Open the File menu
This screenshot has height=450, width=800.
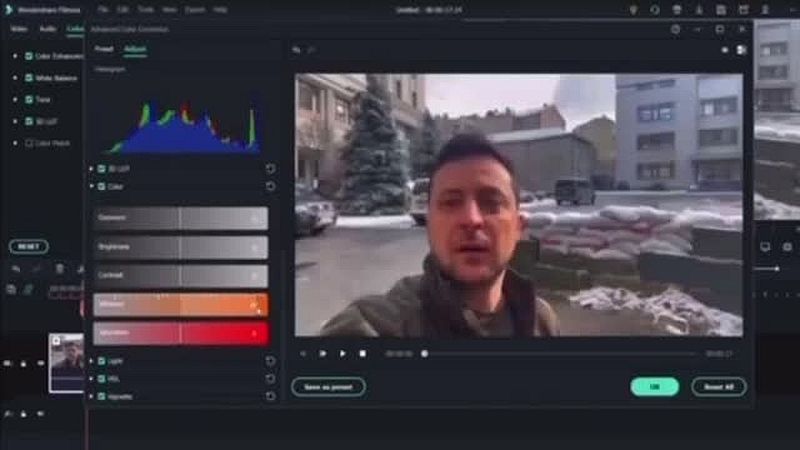[x=103, y=10]
